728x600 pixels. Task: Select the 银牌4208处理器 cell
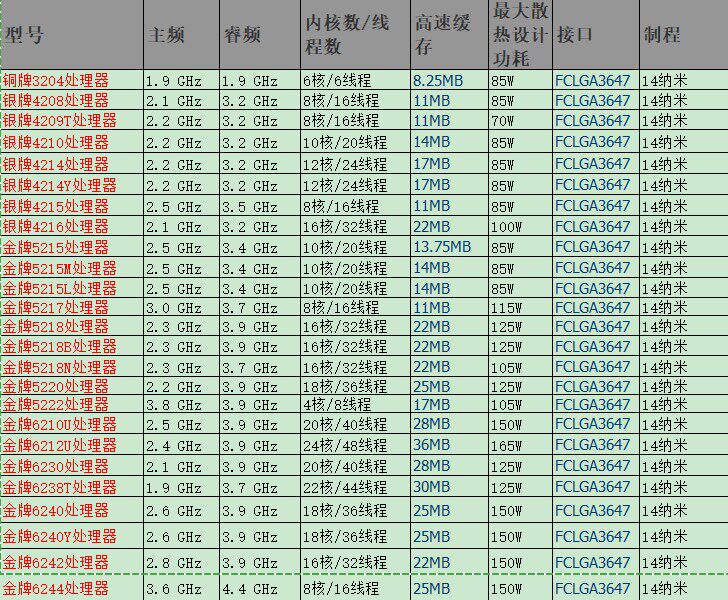click(72, 100)
